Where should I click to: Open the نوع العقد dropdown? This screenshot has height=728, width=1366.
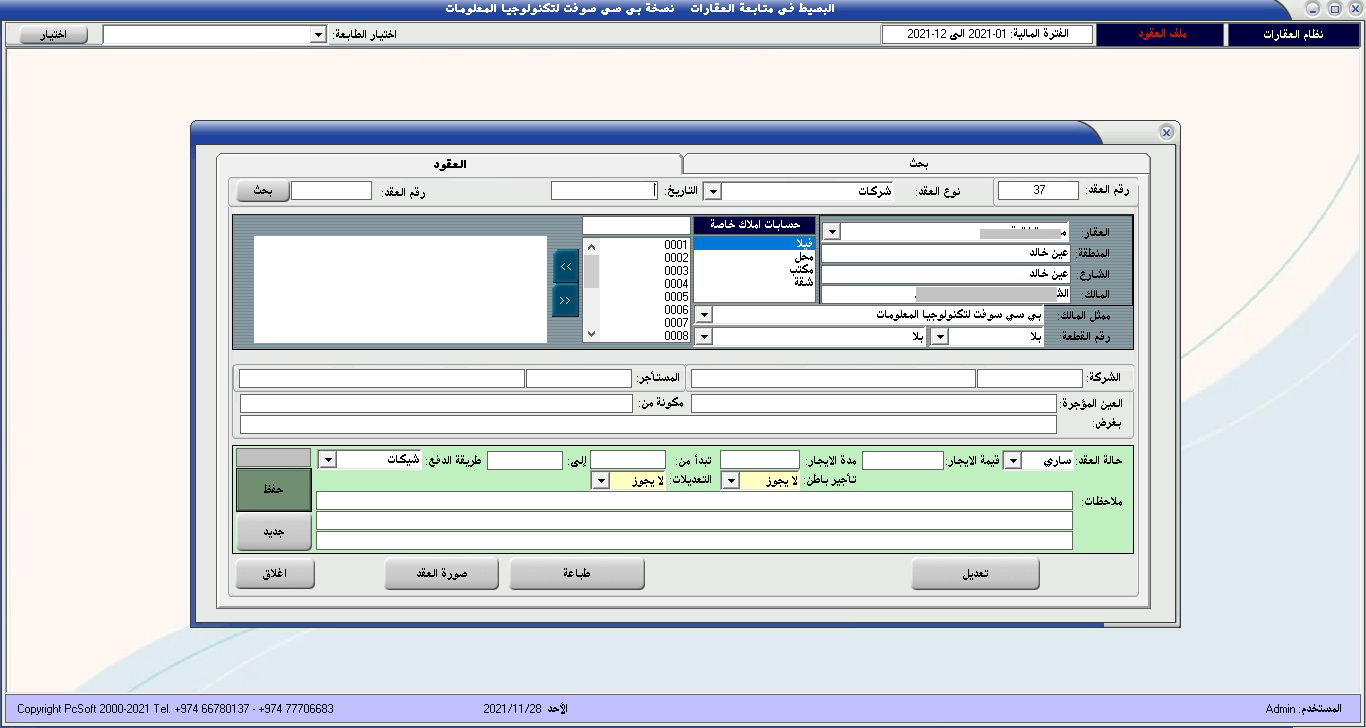point(713,191)
